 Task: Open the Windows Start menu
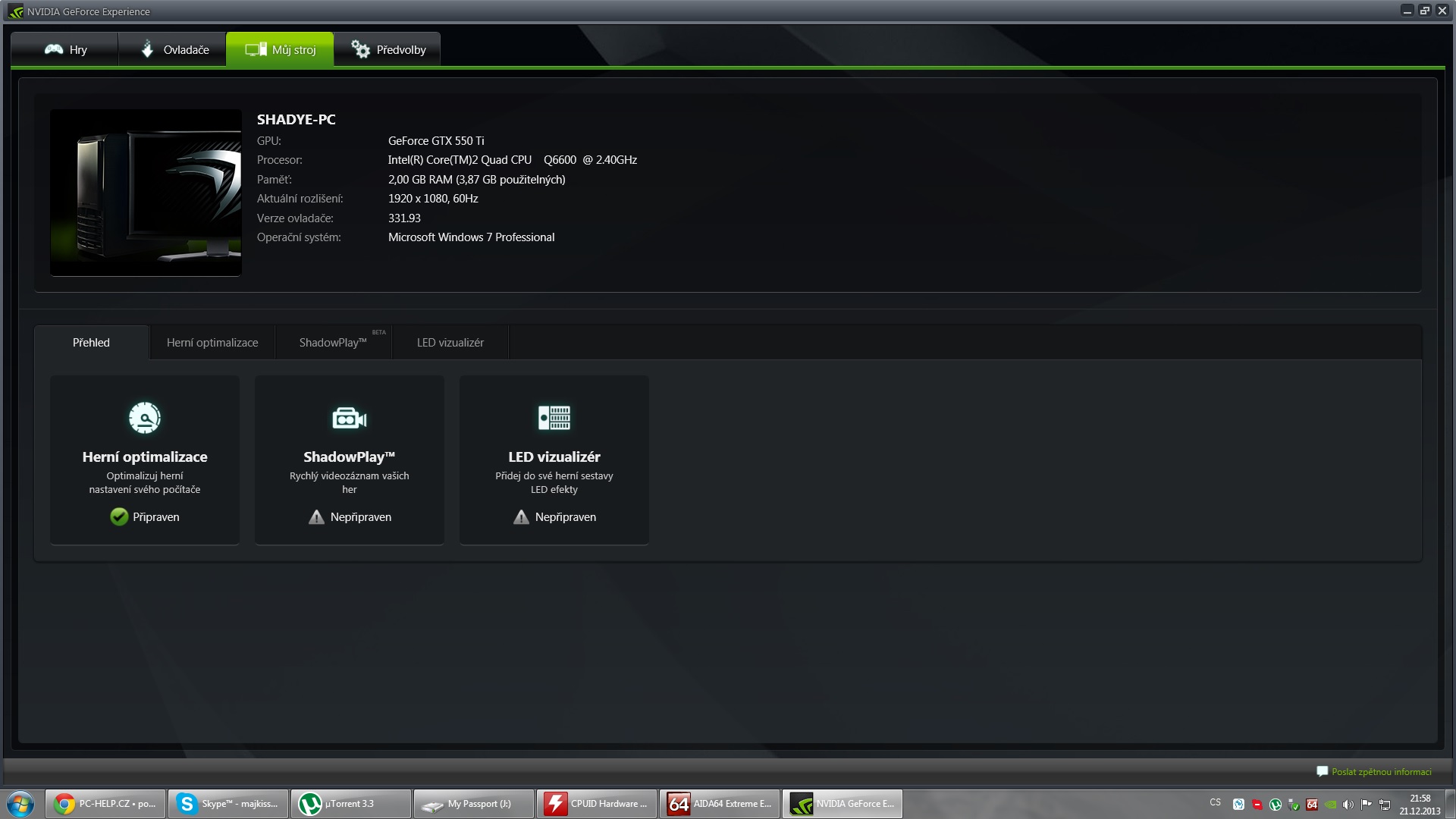[20, 804]
